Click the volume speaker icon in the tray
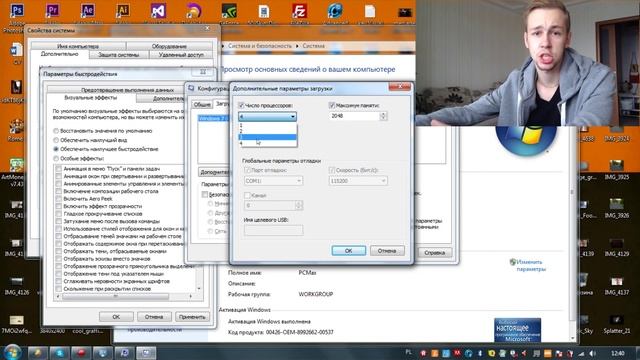This screenshot has width=640, height=360. point(592,353)
